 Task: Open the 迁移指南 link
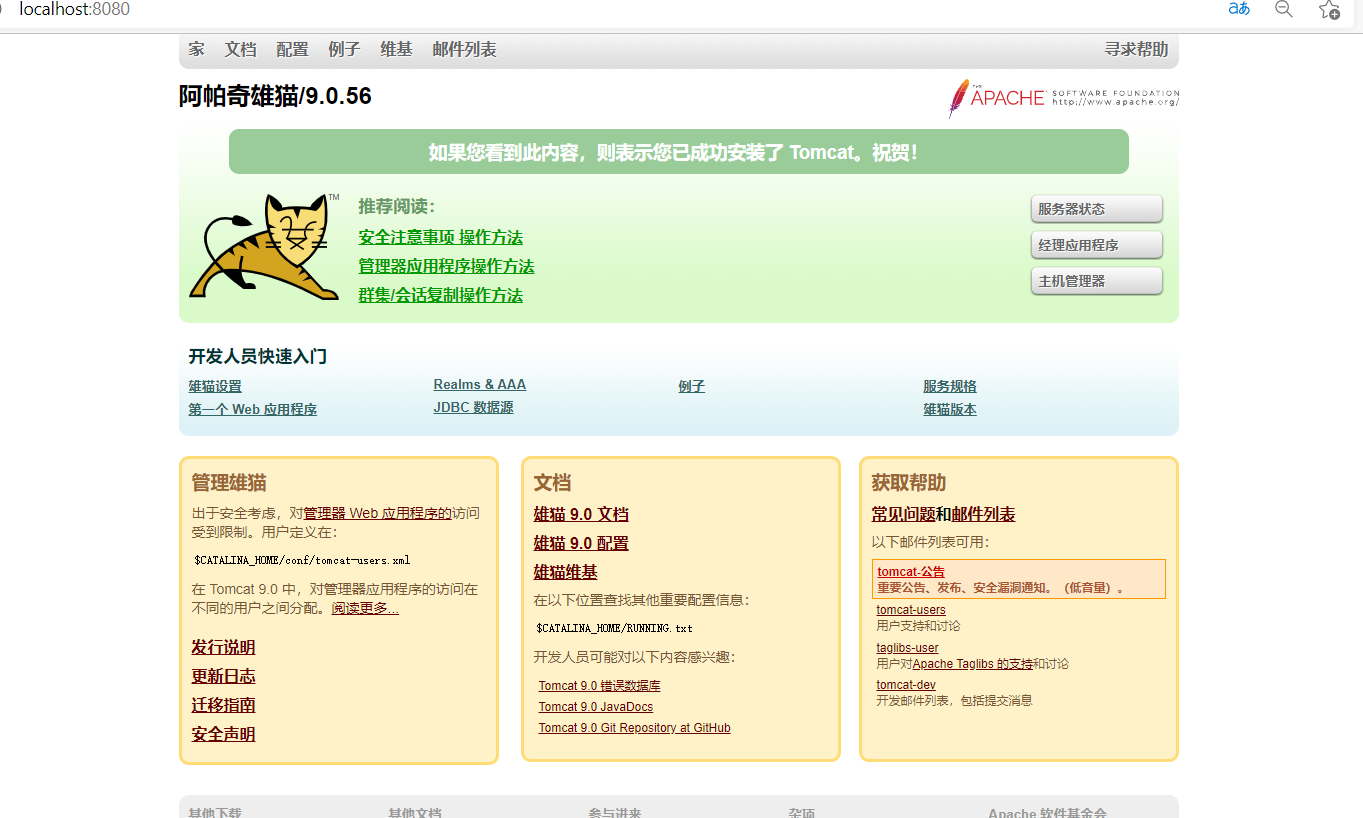224,705
